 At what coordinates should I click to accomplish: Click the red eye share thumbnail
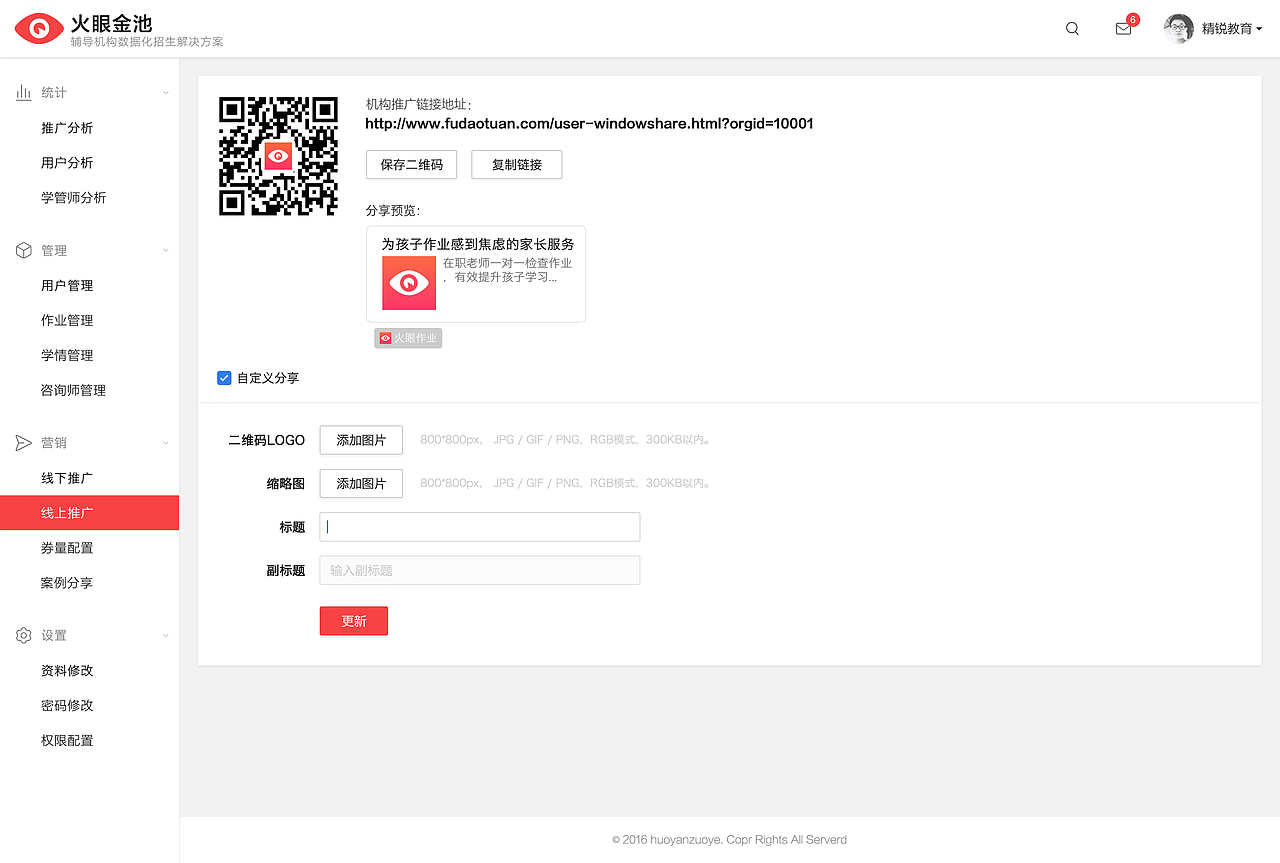pyautogui.click(x=409, y=283)
